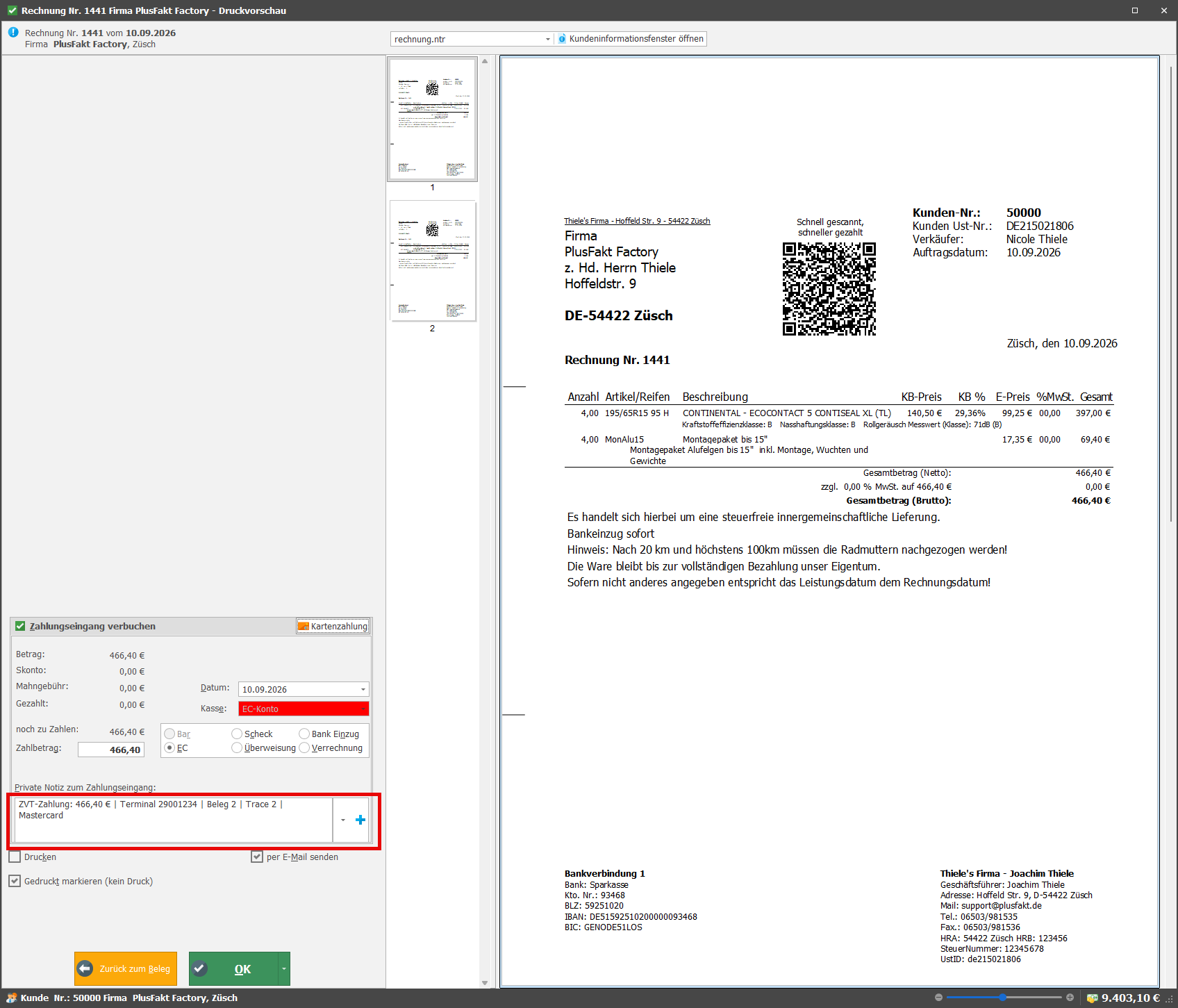Uncheck Zahlungseingang verbuchen checkbox
The image size is (1178, 1008).
(x=20, y=626)
